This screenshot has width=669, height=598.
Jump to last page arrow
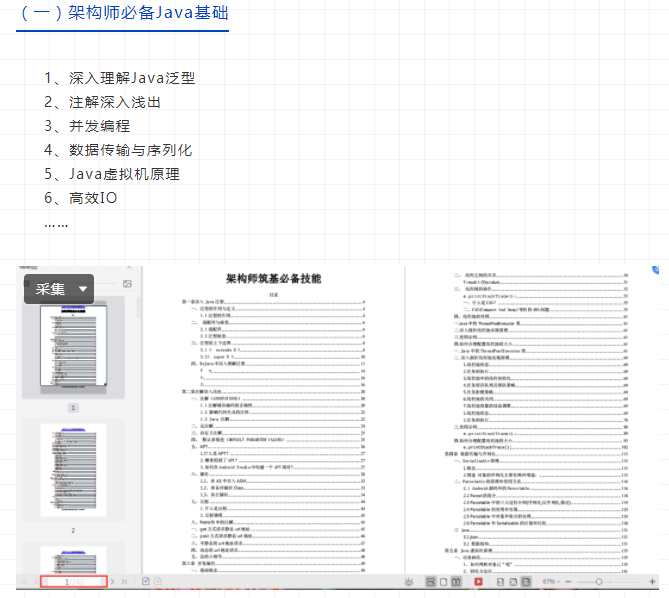point(124,581)
